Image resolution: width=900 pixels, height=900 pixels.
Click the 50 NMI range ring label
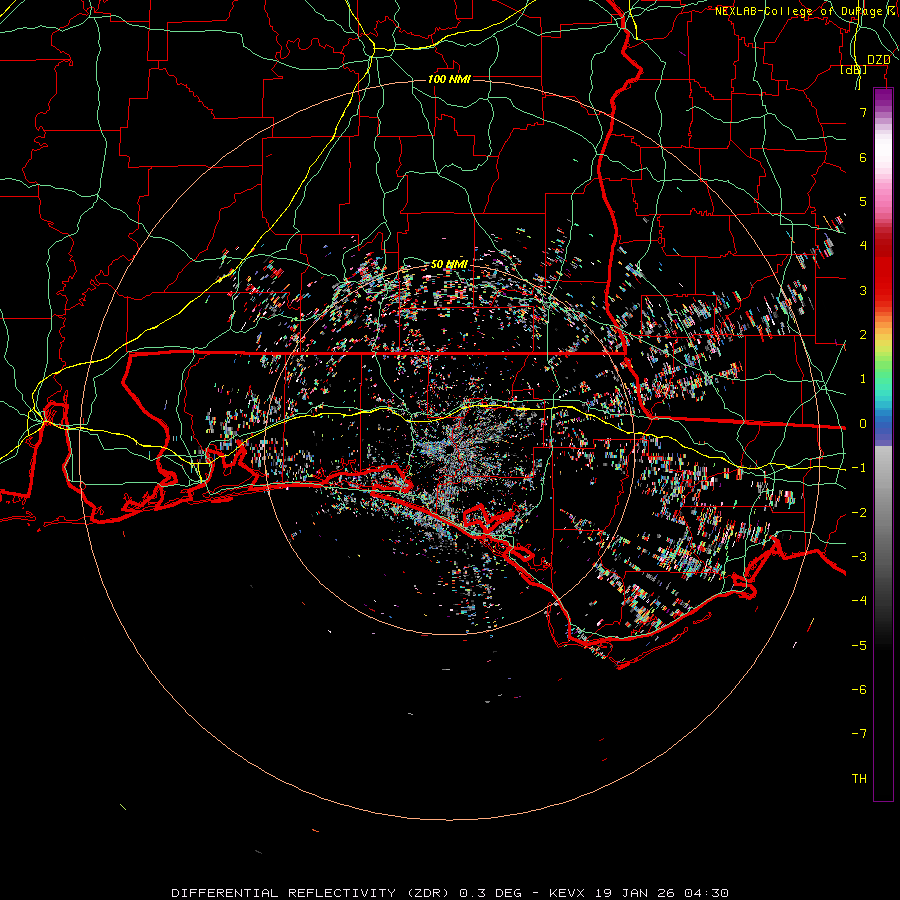tap(449, 264)
